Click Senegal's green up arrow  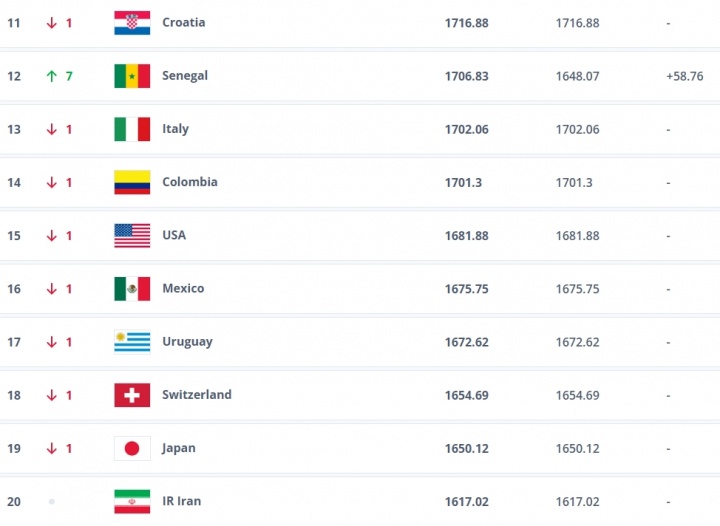[x=51, y=76]
